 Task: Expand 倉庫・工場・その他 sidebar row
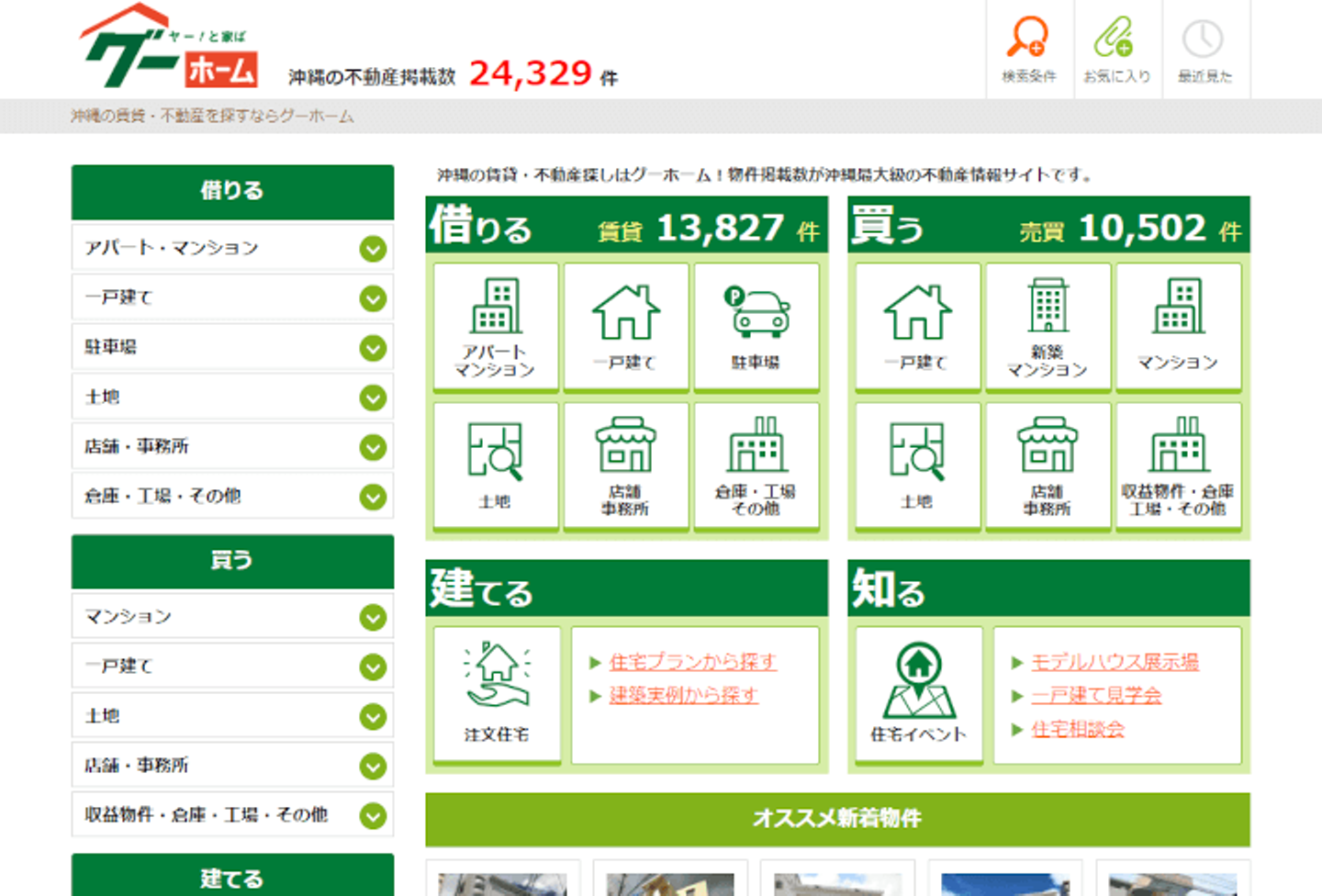coord(232,496)
